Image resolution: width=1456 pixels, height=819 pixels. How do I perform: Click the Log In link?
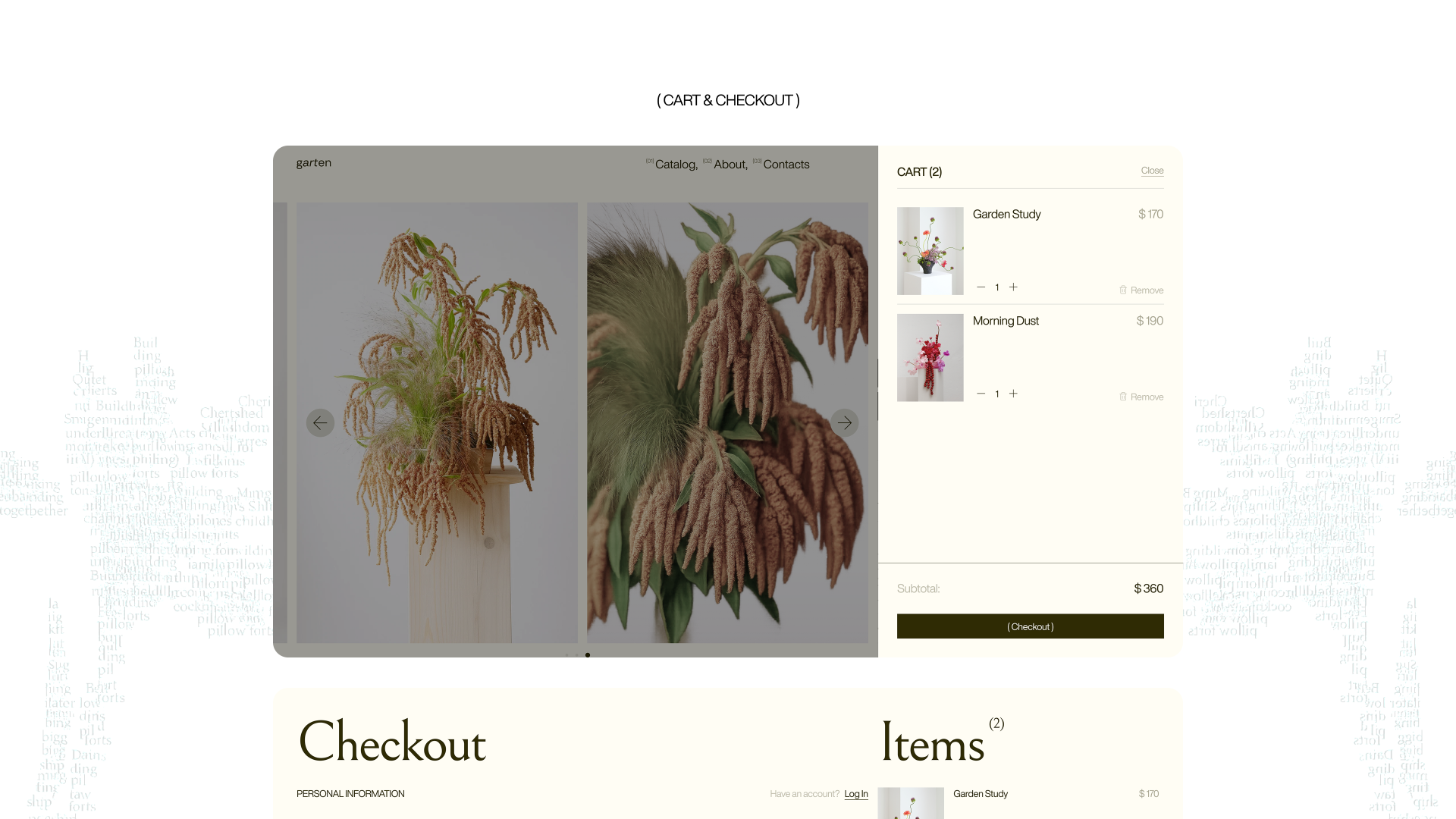856,793
